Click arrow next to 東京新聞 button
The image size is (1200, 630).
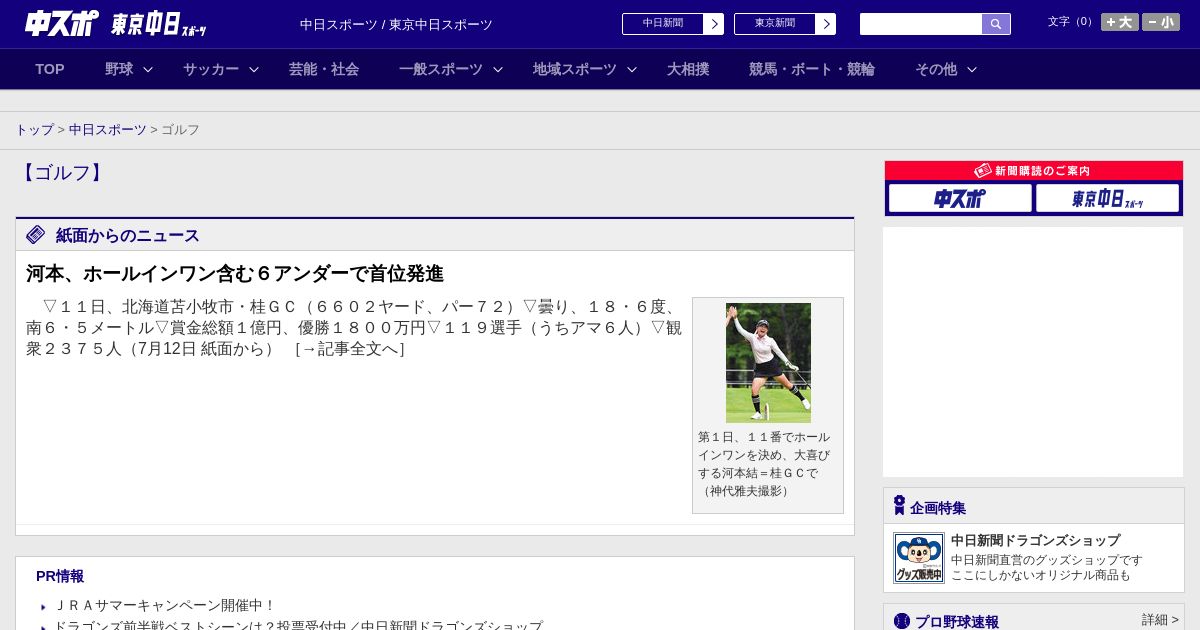(826, 24)
